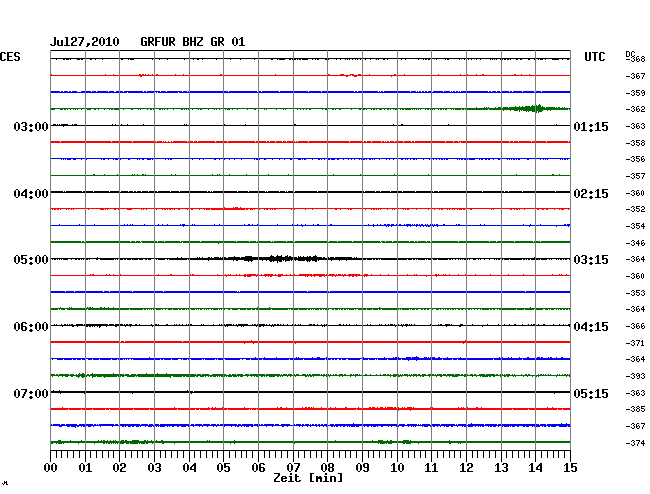Select the DC offset value -353
The image size is (650, 494).
coord(636,293)
